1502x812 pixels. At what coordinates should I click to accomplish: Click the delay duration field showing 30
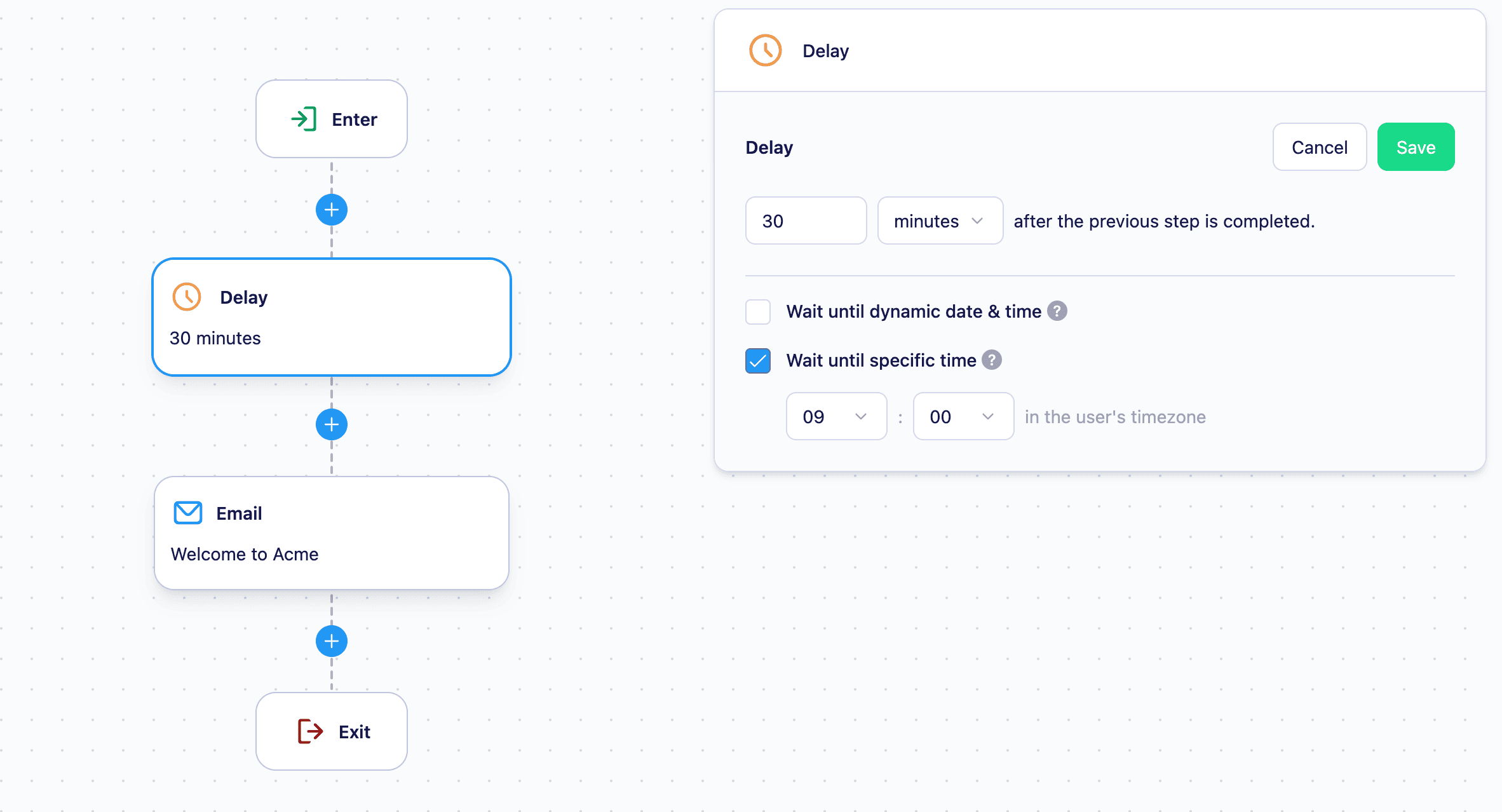click(x=806, y=220)
